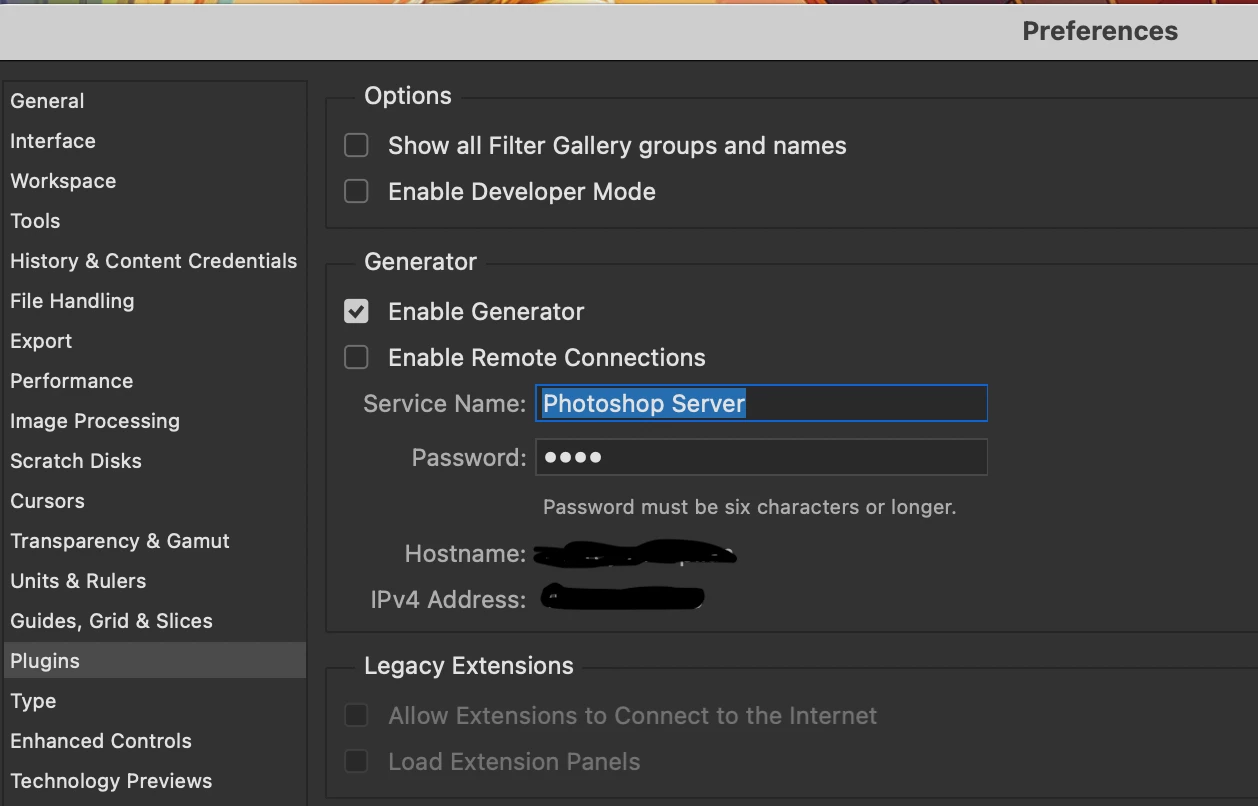Click the IPv4 Address label

click(x=448, y=600)
